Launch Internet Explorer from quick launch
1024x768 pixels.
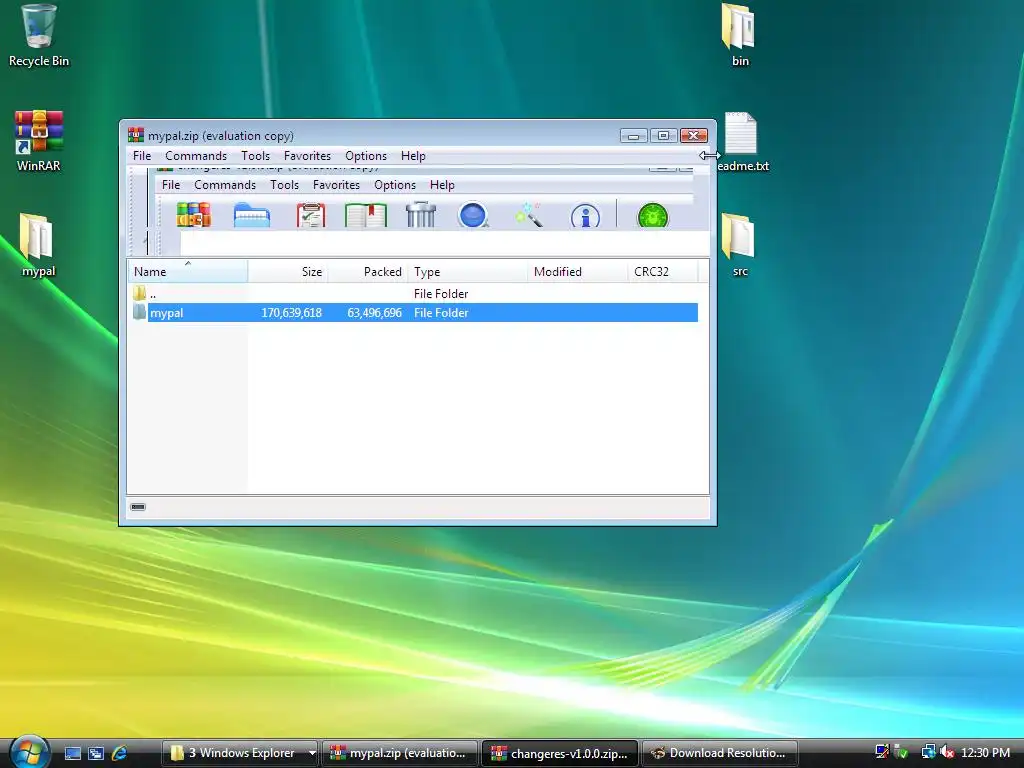pyautogui.click(x=120, y=753)
